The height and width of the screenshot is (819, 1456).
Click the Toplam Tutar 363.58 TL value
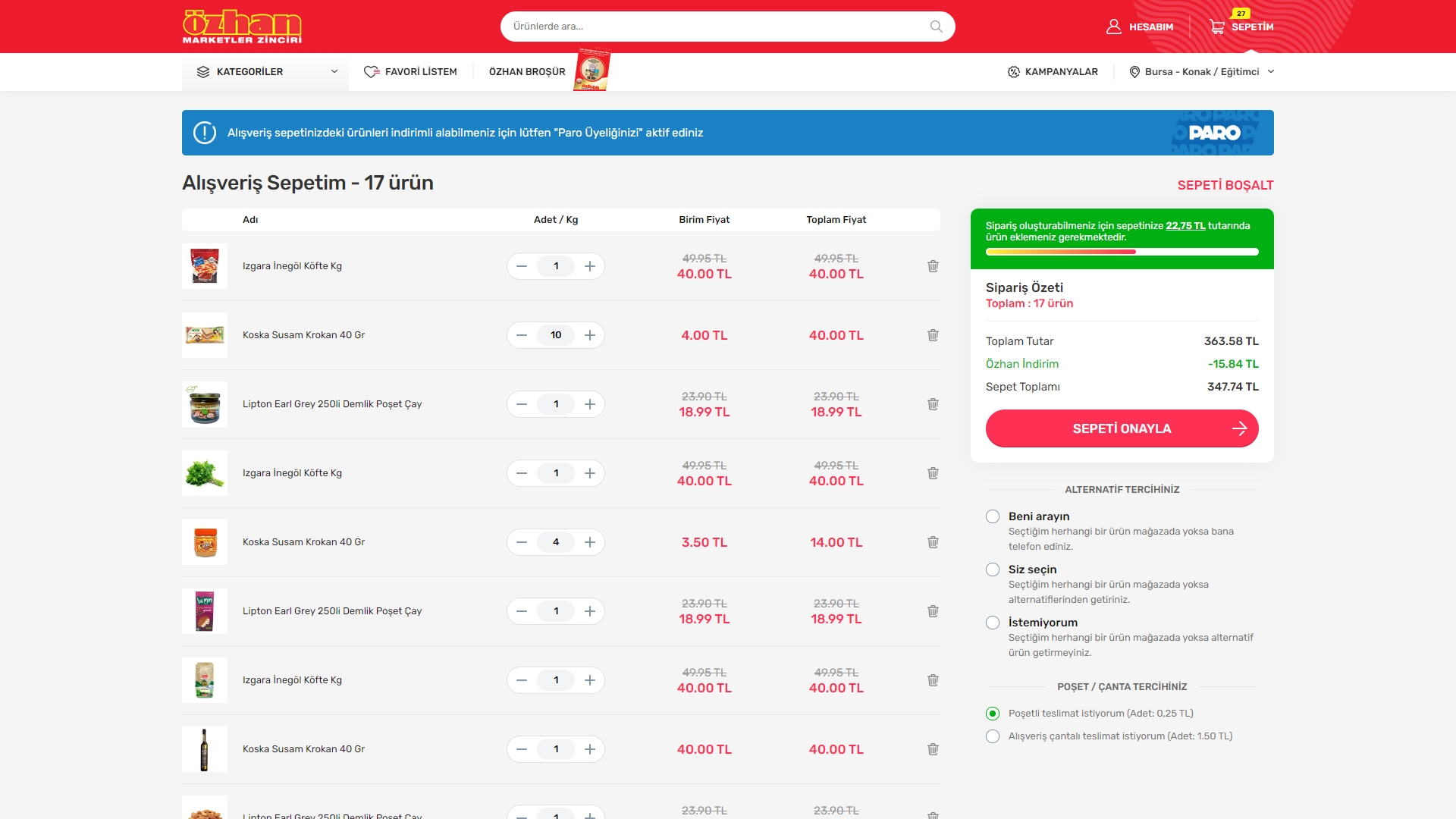[1231, 341]
